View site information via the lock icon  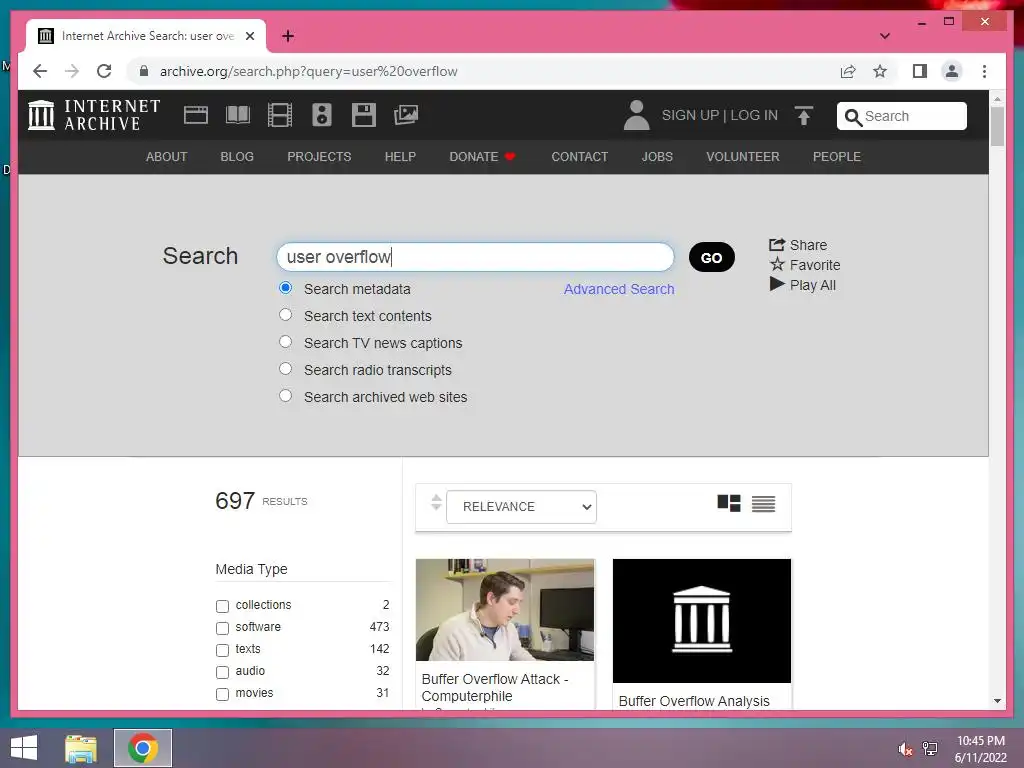coord(144,71)
